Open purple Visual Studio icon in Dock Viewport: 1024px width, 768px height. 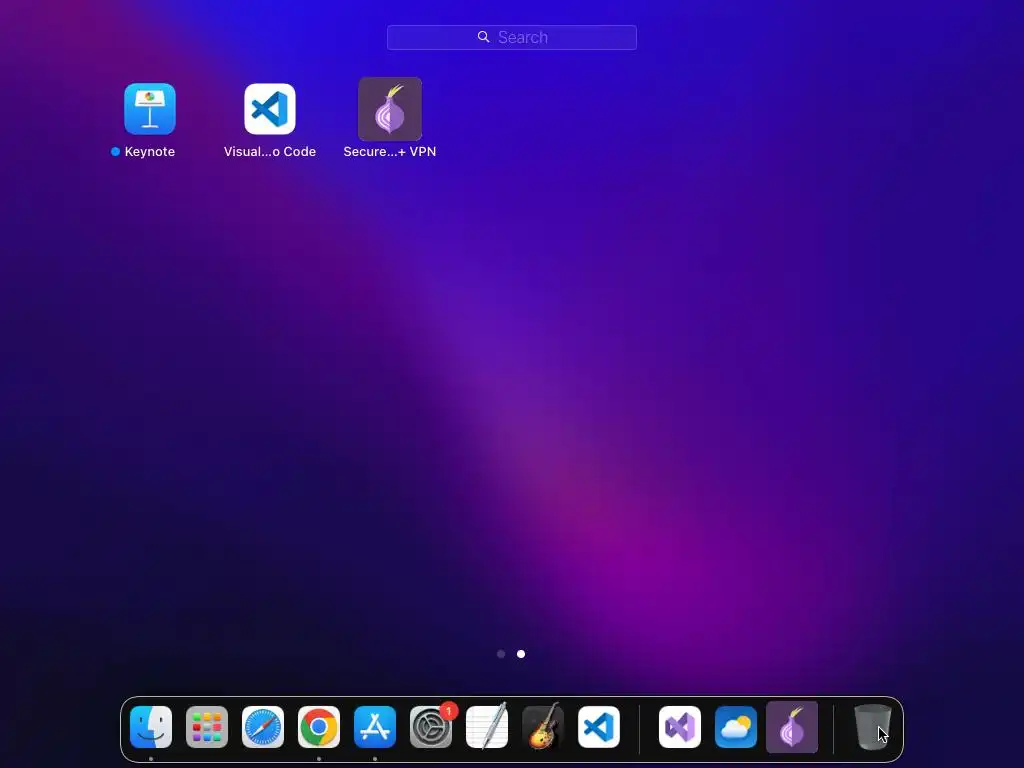pyautogui.click(x=680, y=727)
